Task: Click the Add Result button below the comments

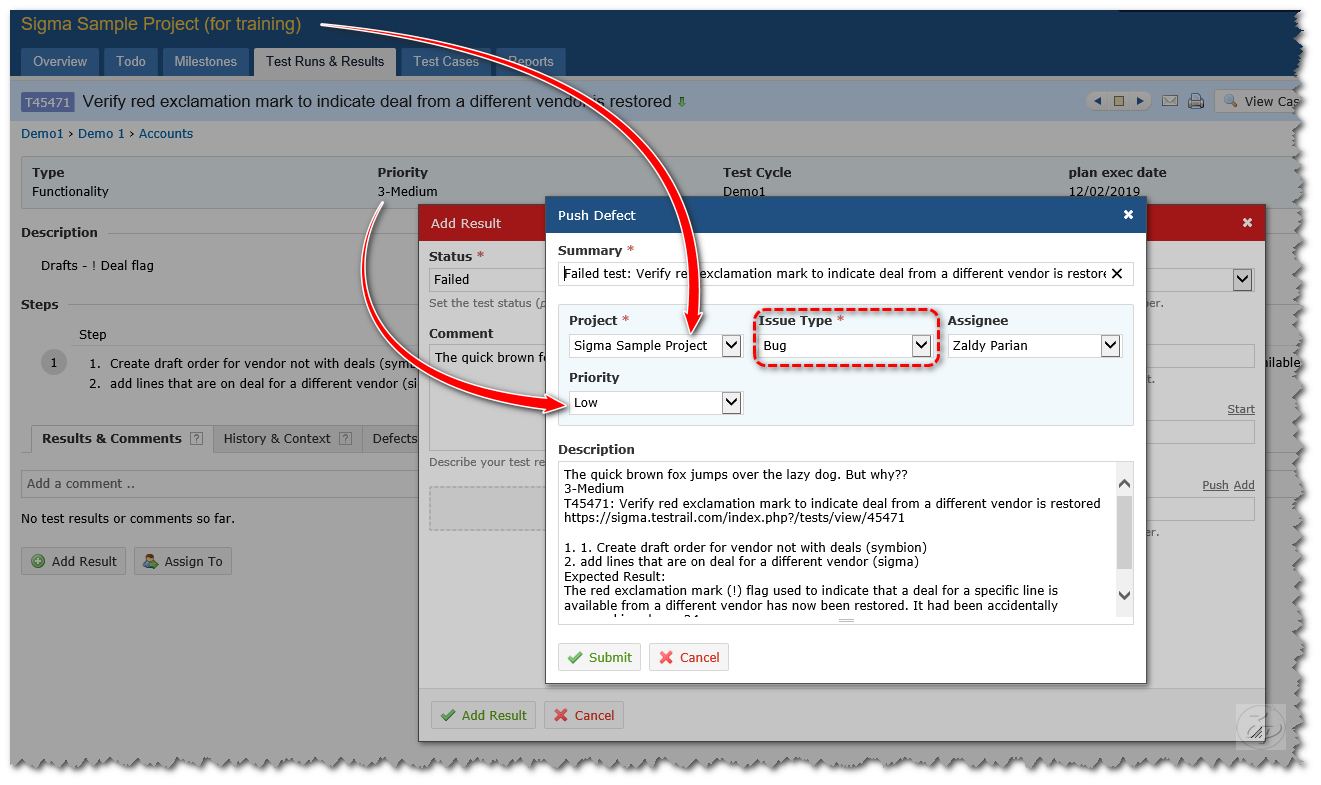Action: tap(74, 561)
